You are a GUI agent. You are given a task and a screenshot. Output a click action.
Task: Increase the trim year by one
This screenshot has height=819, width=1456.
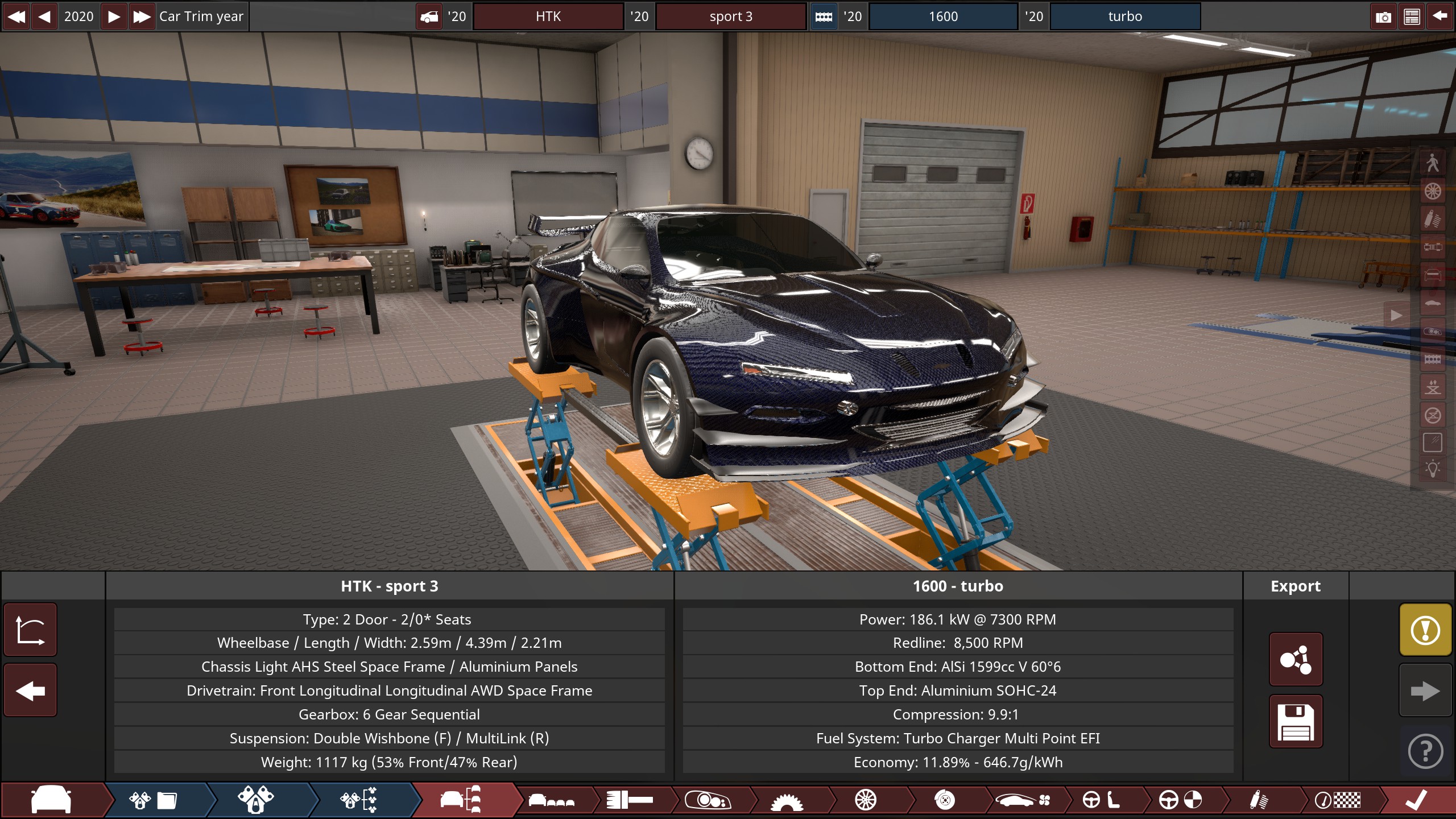[x=114, y=16]
